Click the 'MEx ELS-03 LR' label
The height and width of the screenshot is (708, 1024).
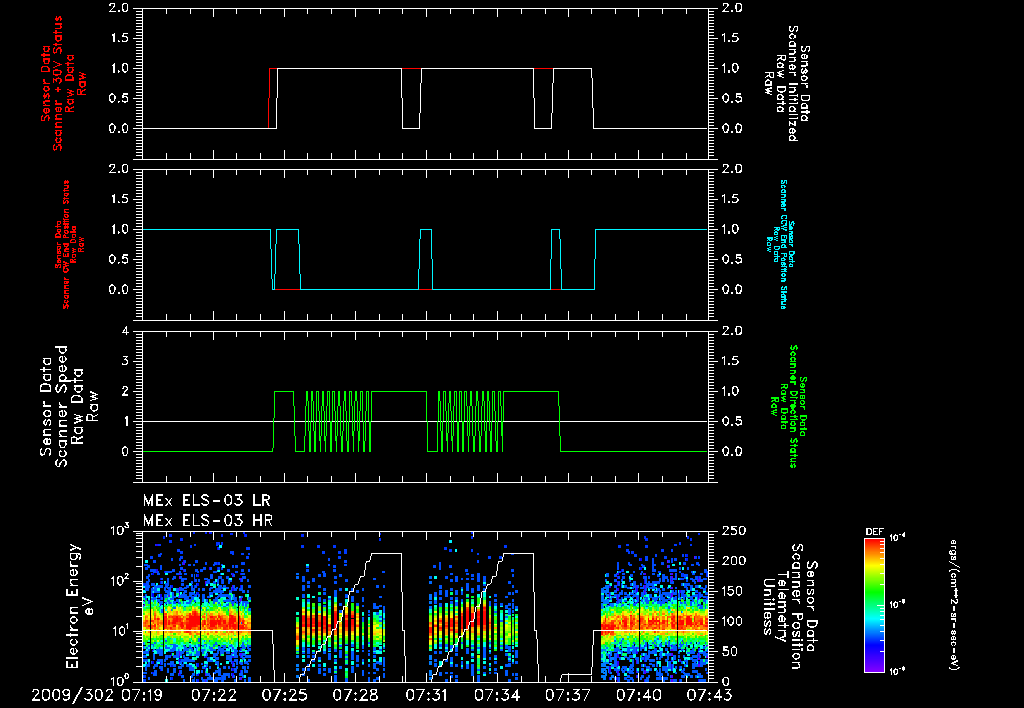click(x=206, y=501)
